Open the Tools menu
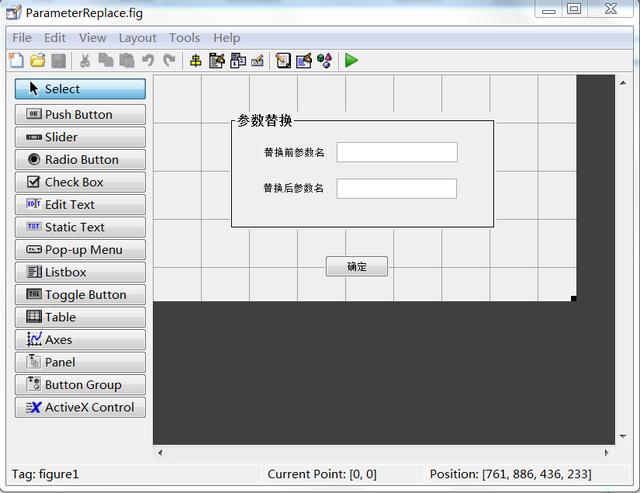This screenshot has width=640, height=493. (184, 38)
